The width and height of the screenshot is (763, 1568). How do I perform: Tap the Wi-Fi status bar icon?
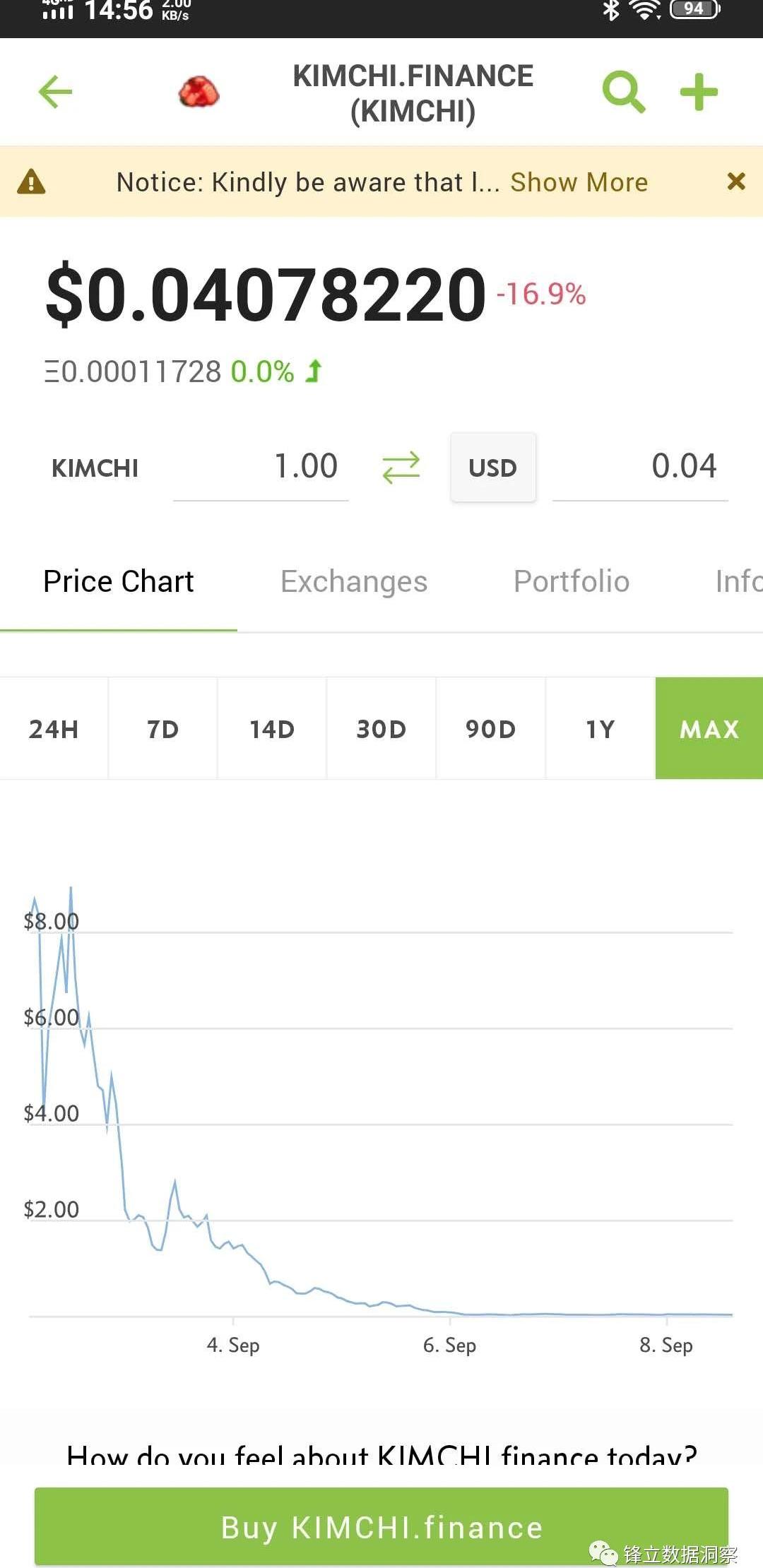[644, 10]
